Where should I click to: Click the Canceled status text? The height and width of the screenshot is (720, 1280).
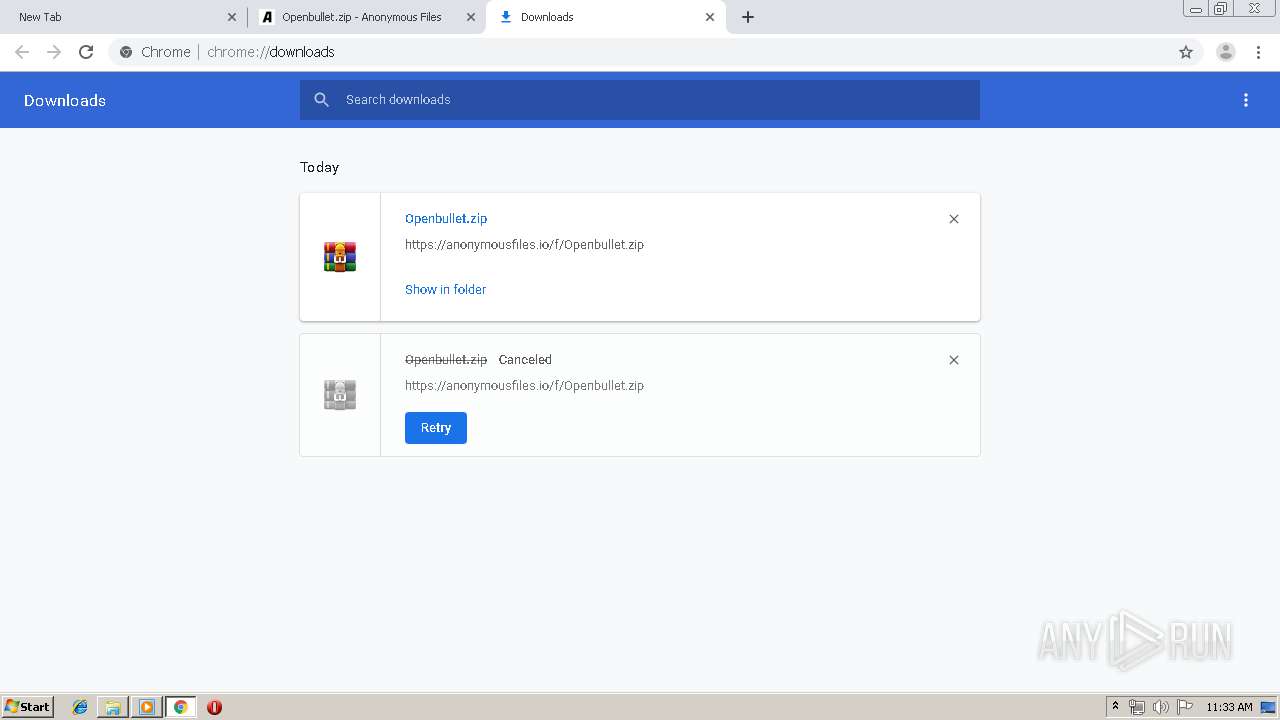(525, 359)
